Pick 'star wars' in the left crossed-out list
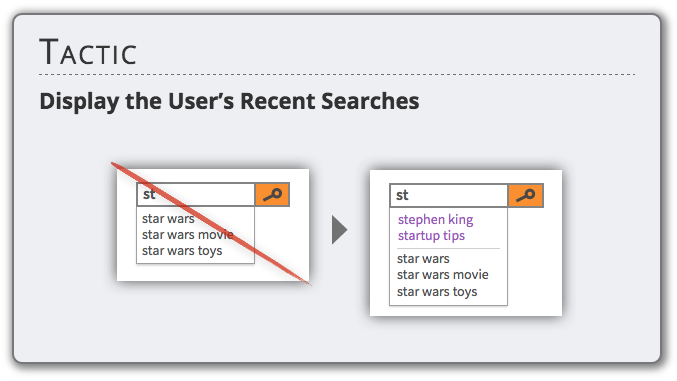The height and width of the screenshot is (381, 677). click(x=168, y=219)
